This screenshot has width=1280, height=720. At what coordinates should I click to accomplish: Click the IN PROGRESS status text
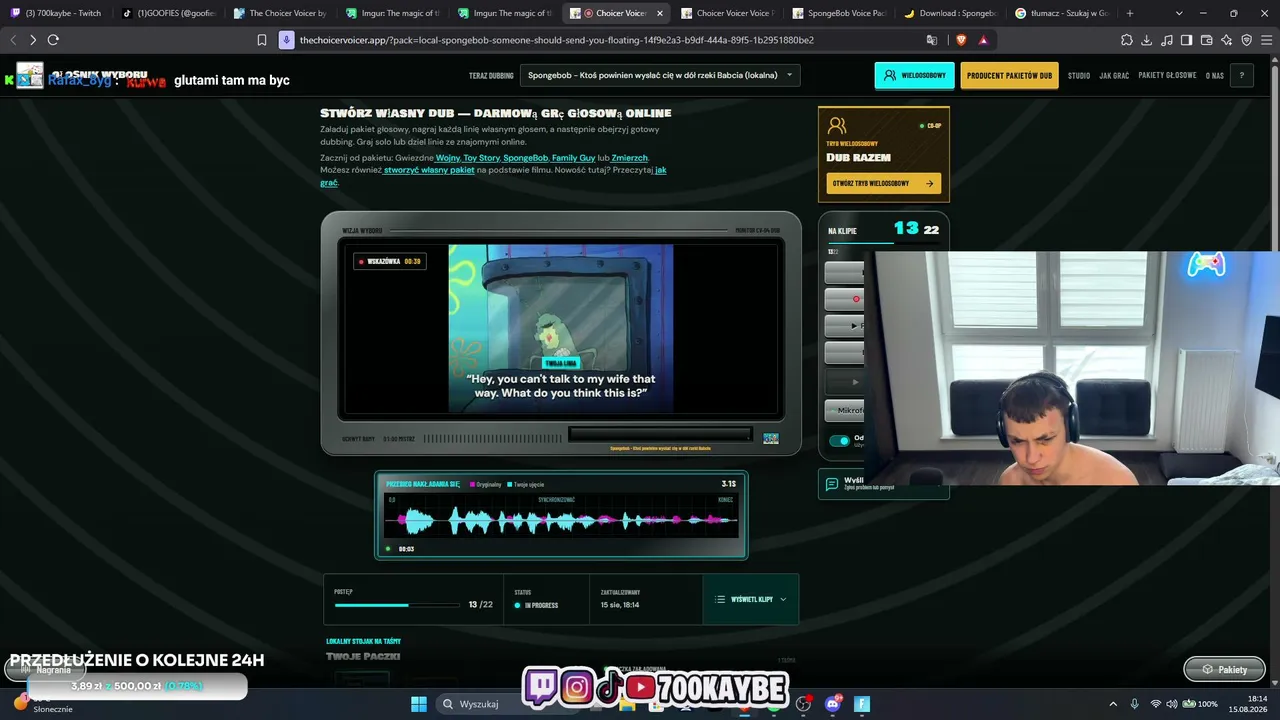pos(541,605)
